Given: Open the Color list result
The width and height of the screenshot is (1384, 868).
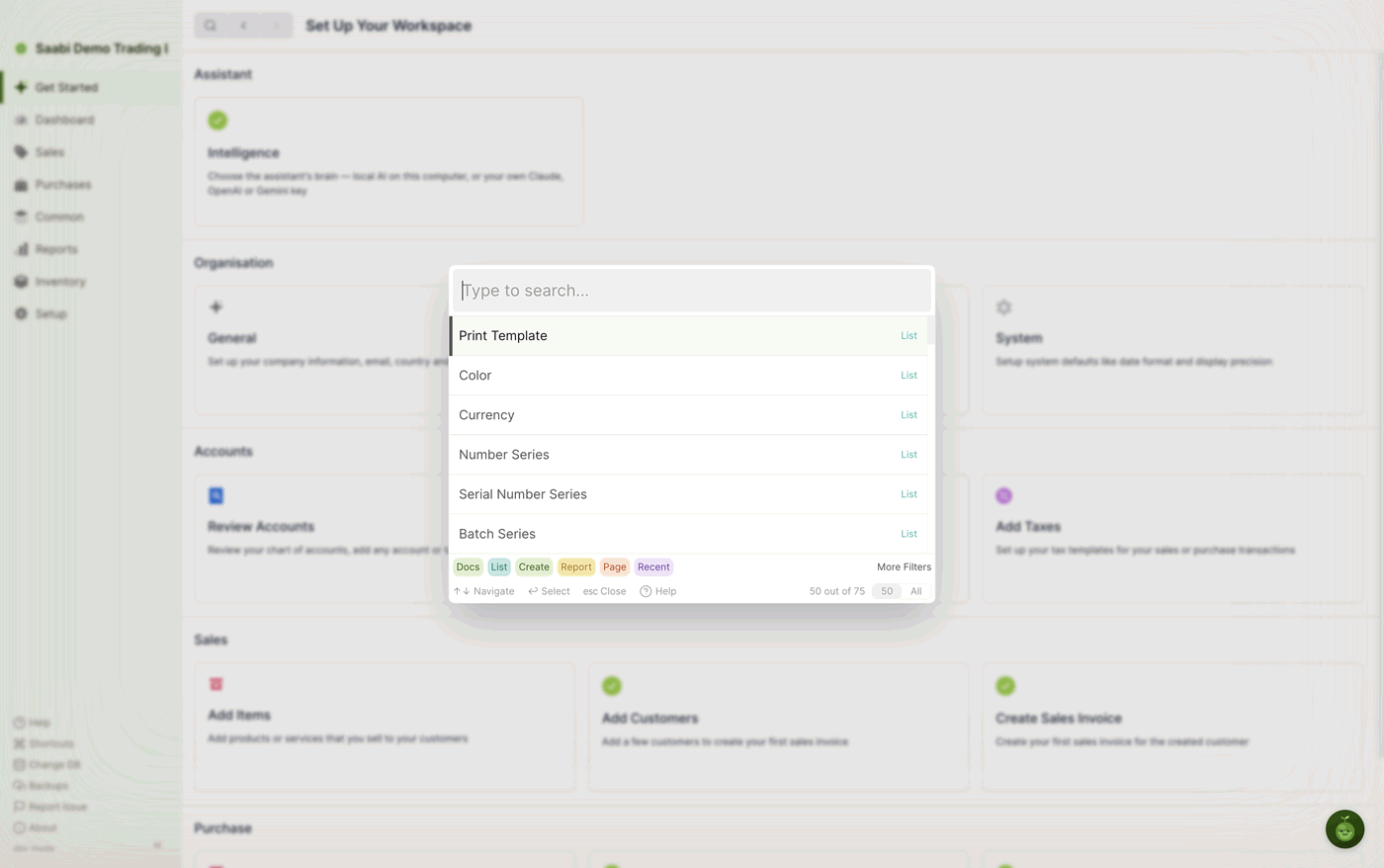Looking at the screenshot, I should pos(688,376).
